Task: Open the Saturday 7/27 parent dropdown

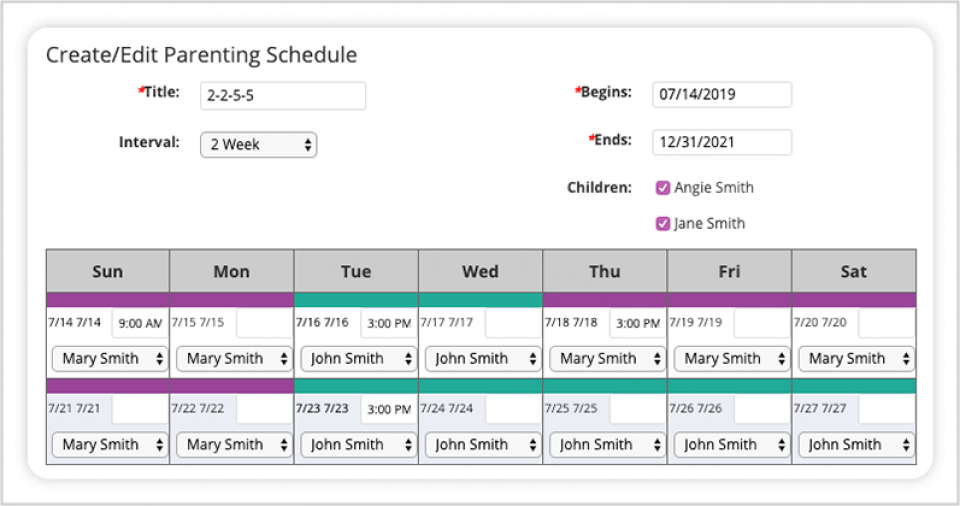Action: (x=856, y=445)
